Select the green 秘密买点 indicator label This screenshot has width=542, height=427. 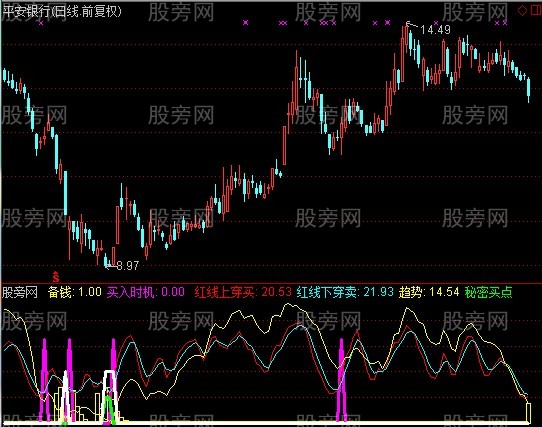(488, 292)
